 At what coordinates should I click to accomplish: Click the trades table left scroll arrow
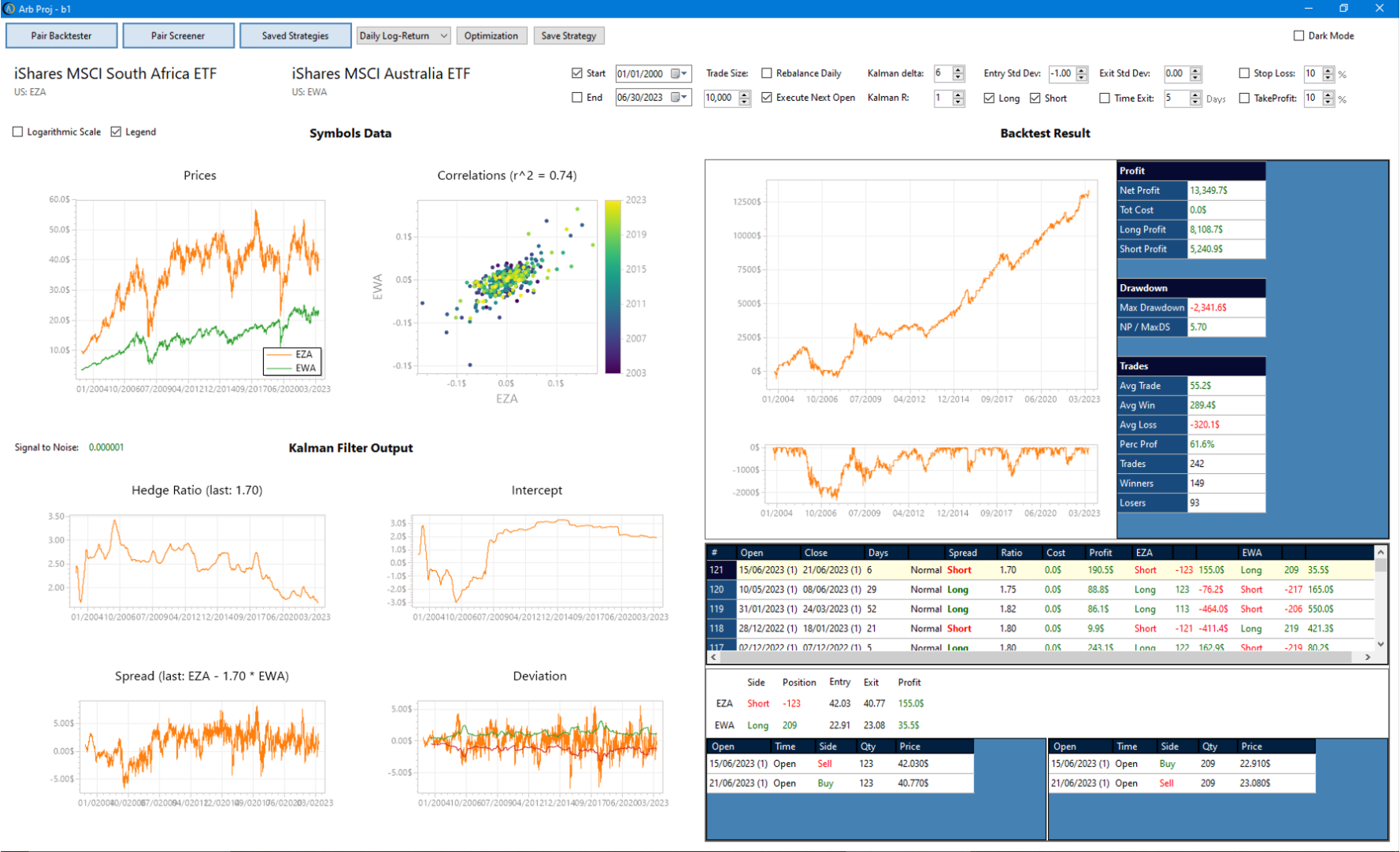pyautogui.click(x=714, y=657)
